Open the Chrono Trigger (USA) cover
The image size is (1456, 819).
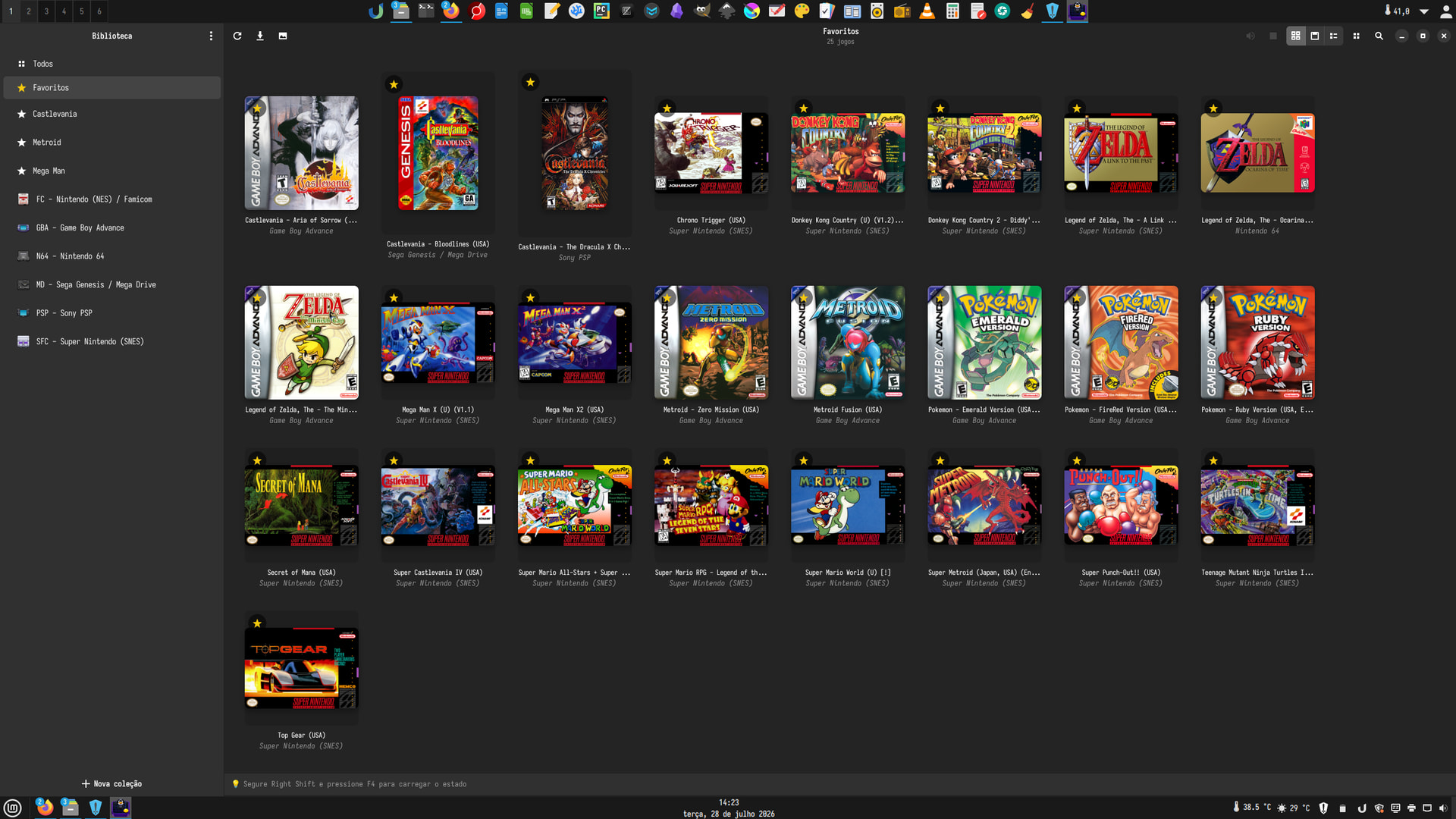coord(711,152)
